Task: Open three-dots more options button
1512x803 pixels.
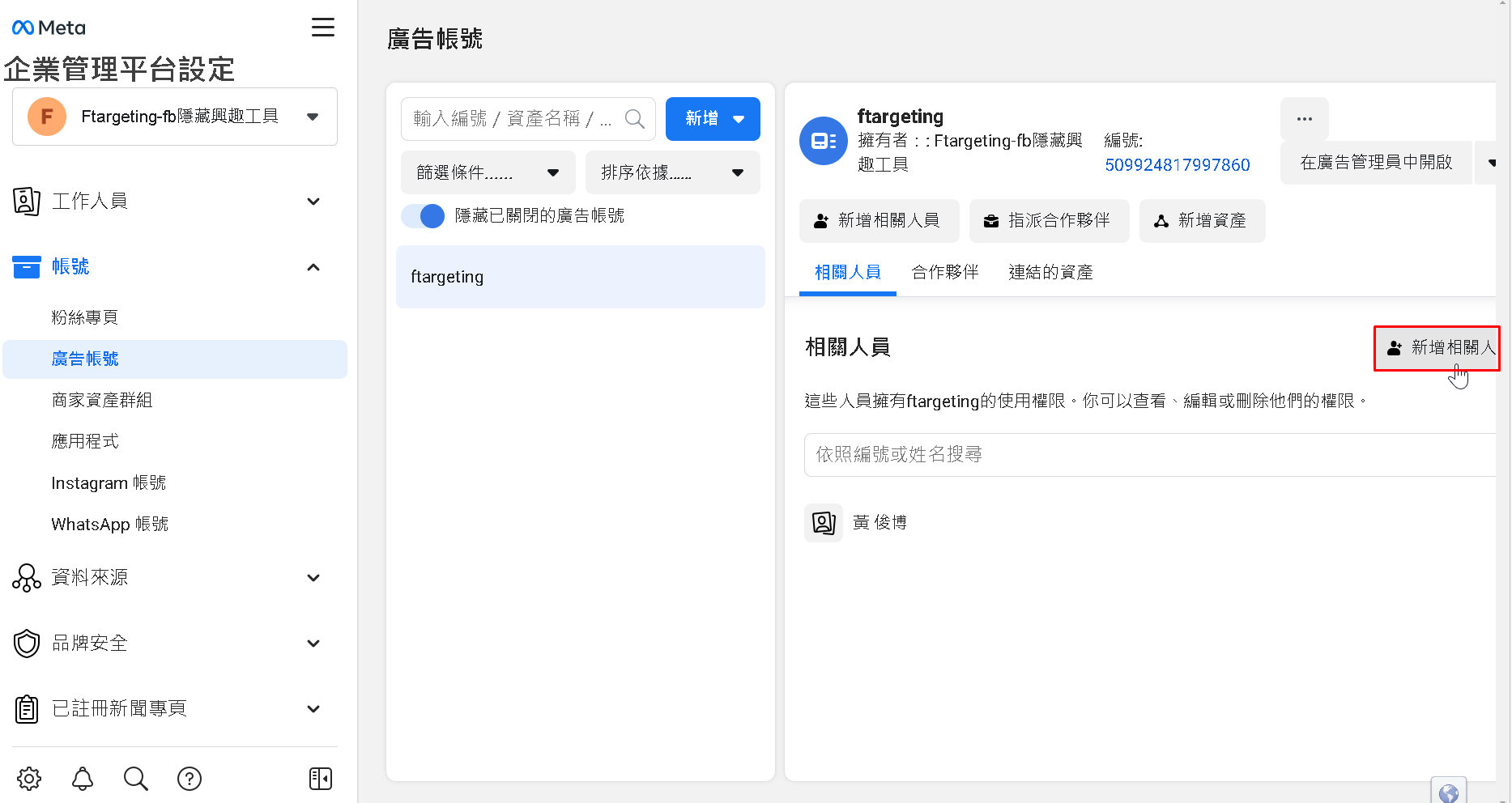Action: tap(1305, 119)
